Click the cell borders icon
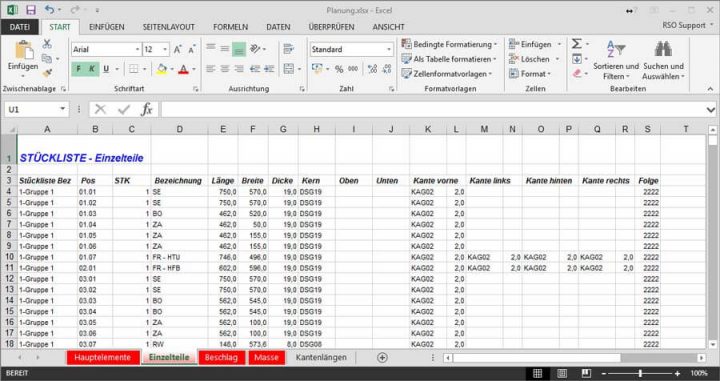 click(x=134, y=69)
